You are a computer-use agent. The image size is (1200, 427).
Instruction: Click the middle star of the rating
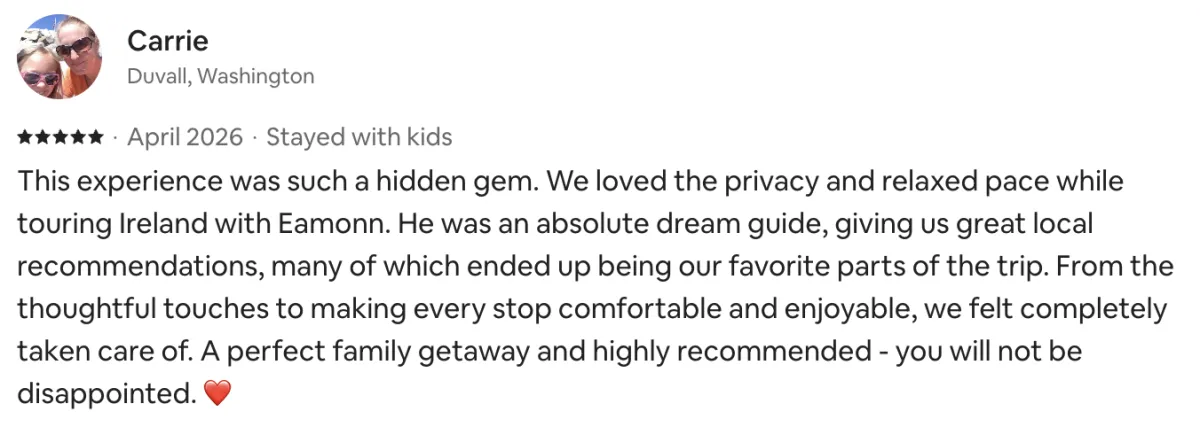pyautogui.click(x=60, y=137)
